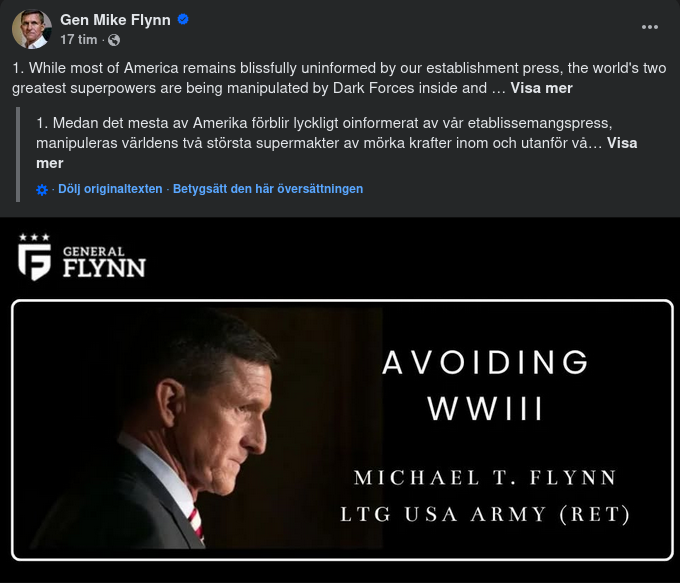Viewport: 680px width, 583px height.
Task: Open the "AVOIDING WWIII" title image
Action: pos(486,384)
